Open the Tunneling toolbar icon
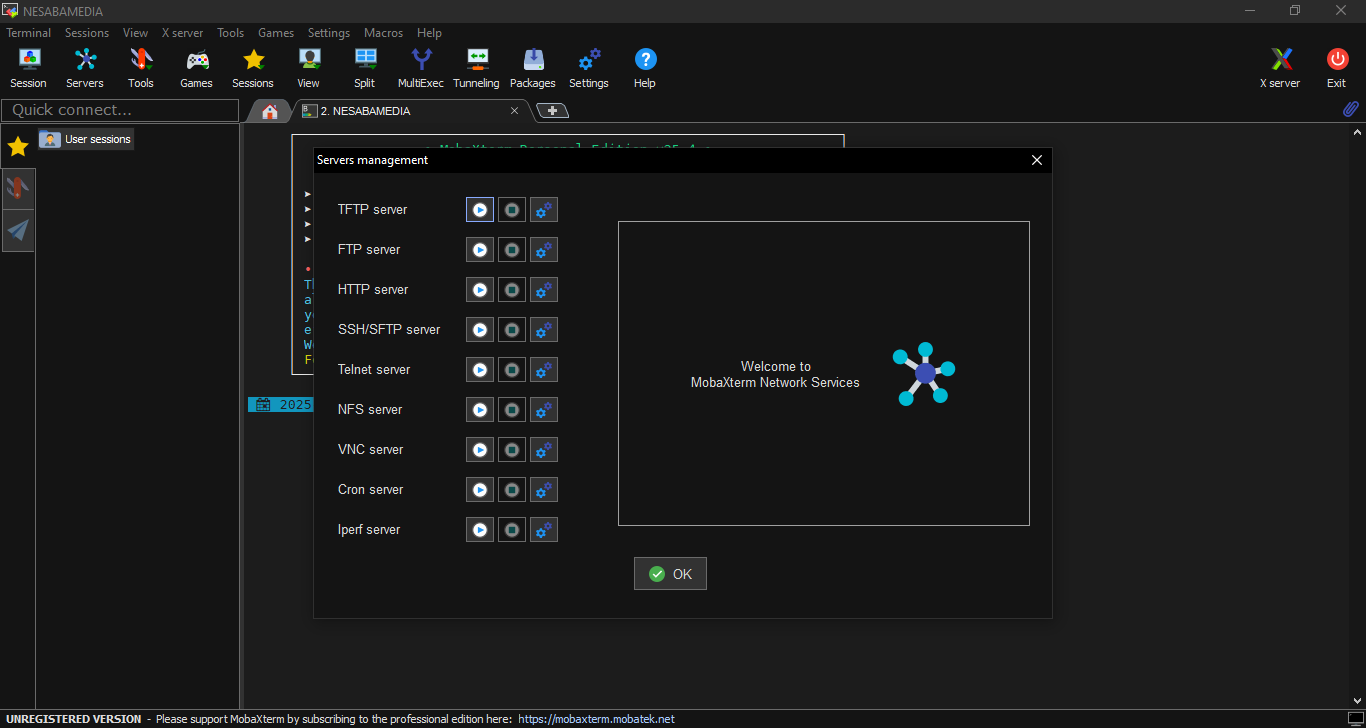 pyautogui.click(x=476, y=68)
